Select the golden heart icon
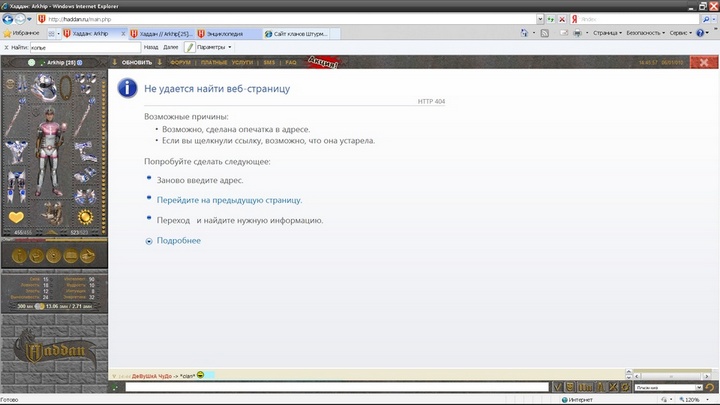Screen dimensions: 720x405 (x=16, y=217)
